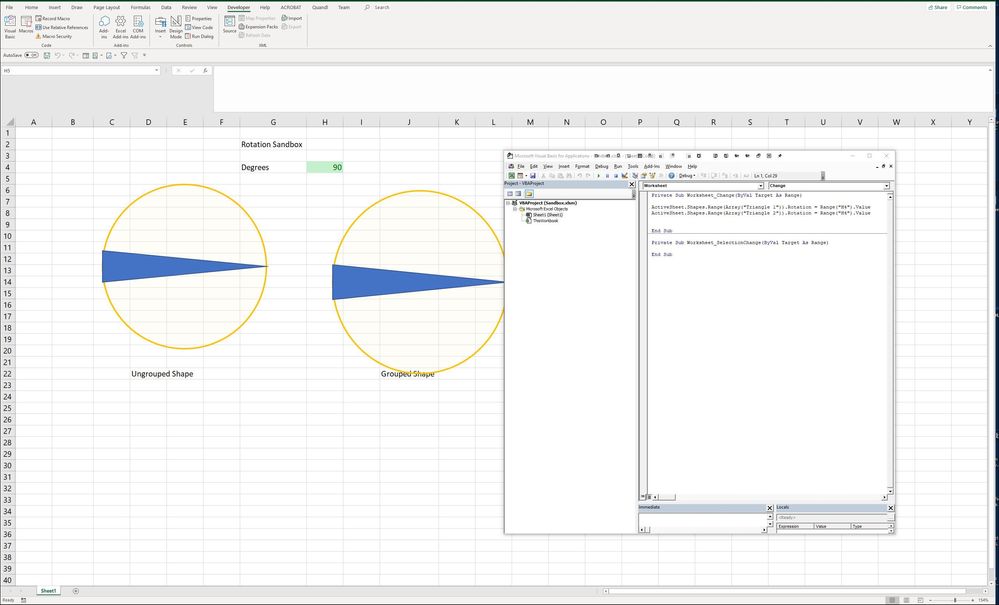Open the Page Layout ribbon tab

(x=106, y=8)
